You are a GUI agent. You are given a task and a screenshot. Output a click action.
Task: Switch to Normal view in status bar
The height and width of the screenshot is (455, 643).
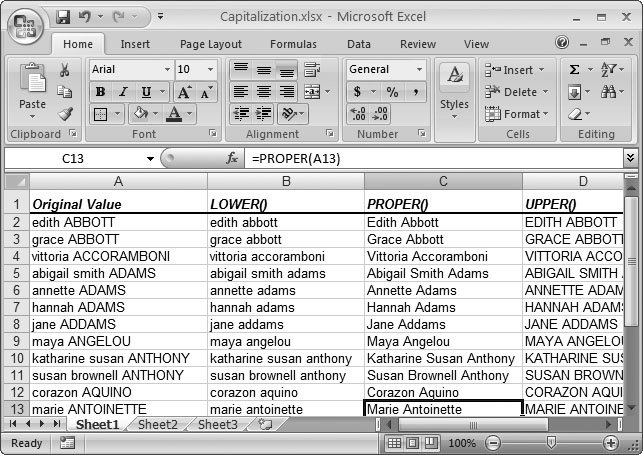[394, 443]
